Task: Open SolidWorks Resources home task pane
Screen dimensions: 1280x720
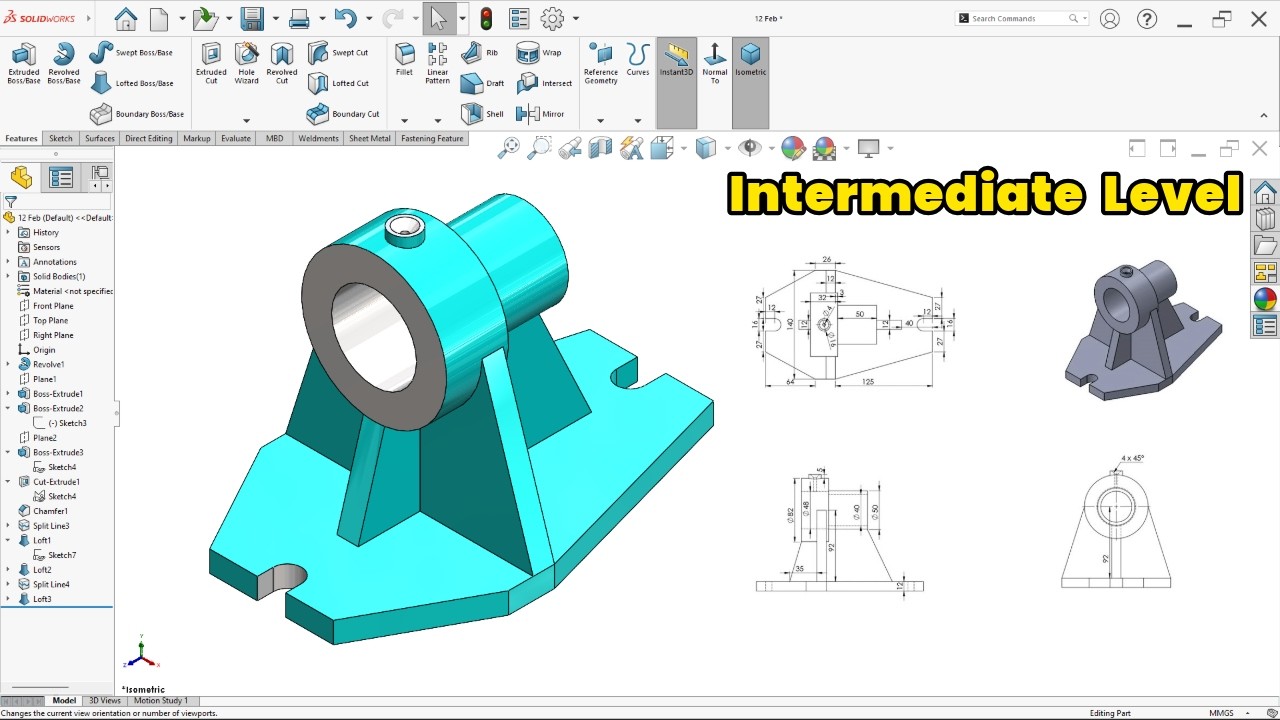Action: tap(1265, 192)
